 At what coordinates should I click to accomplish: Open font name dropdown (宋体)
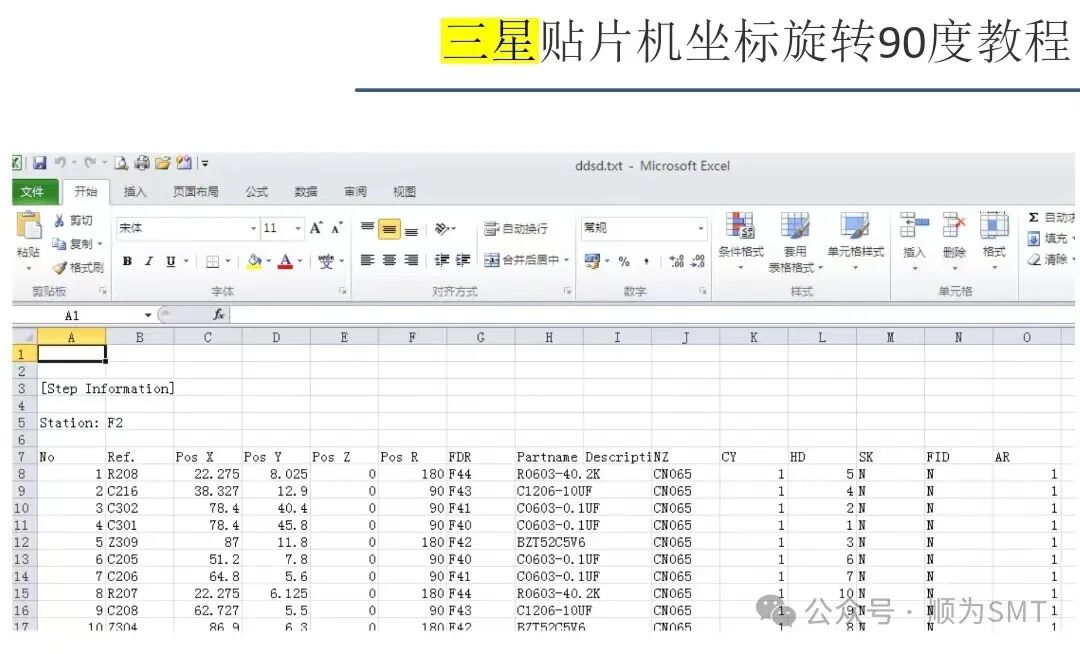coord(253,228)
